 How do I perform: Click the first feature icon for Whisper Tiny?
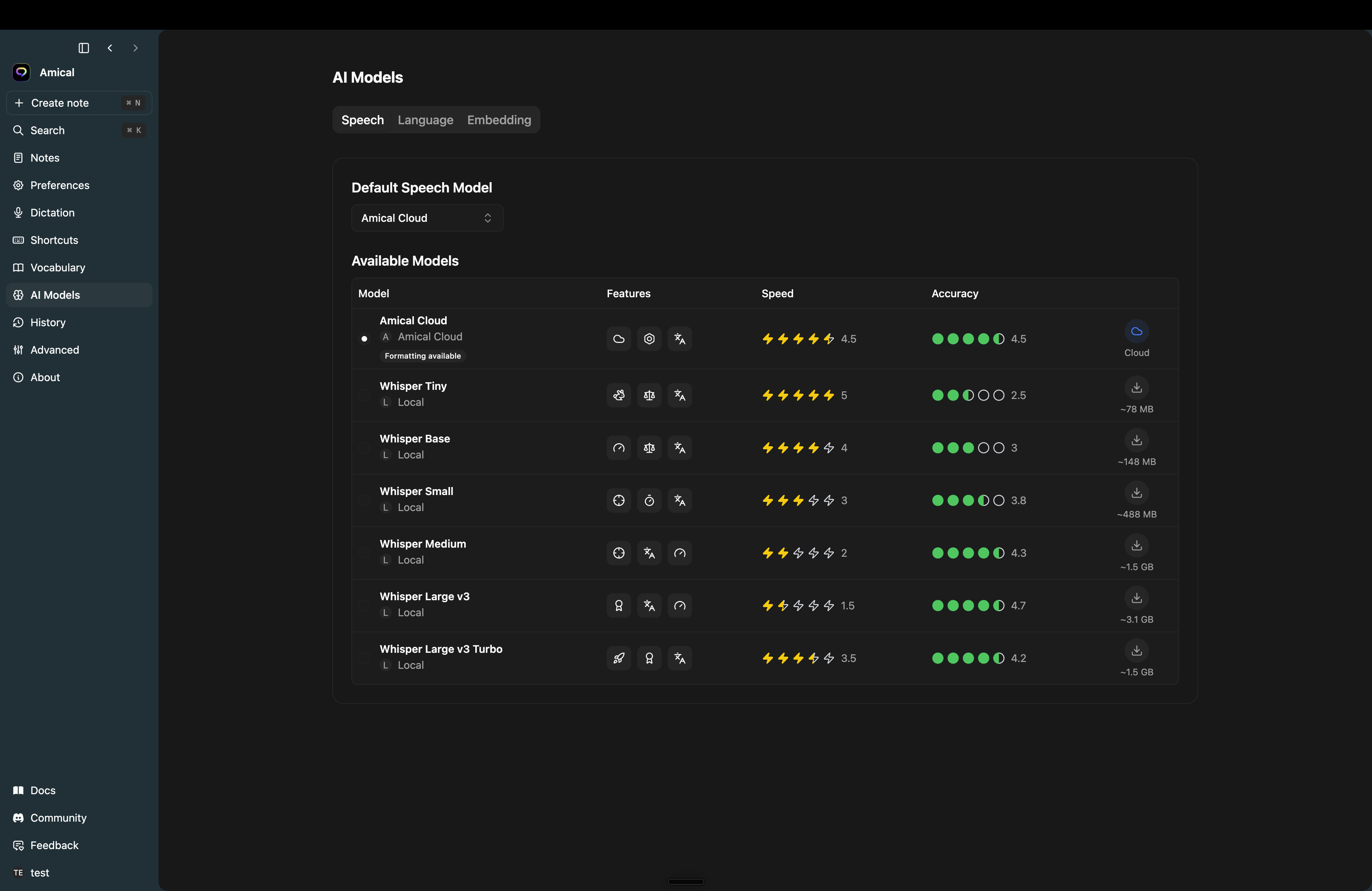point(619,395)
